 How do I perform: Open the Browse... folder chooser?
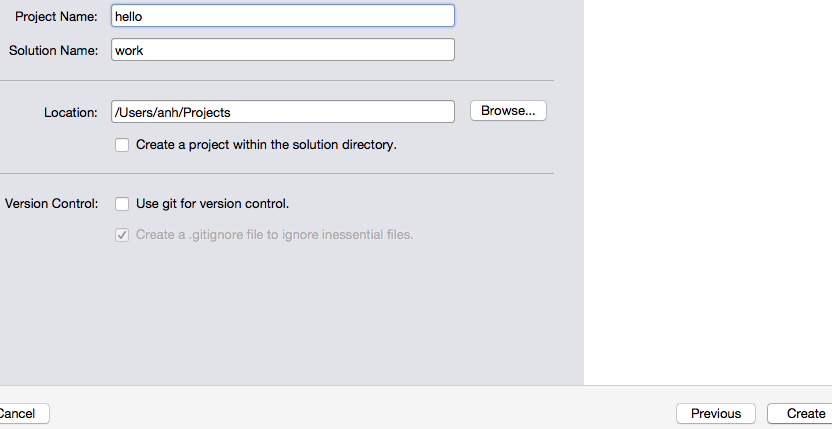(x=508, y=111)
